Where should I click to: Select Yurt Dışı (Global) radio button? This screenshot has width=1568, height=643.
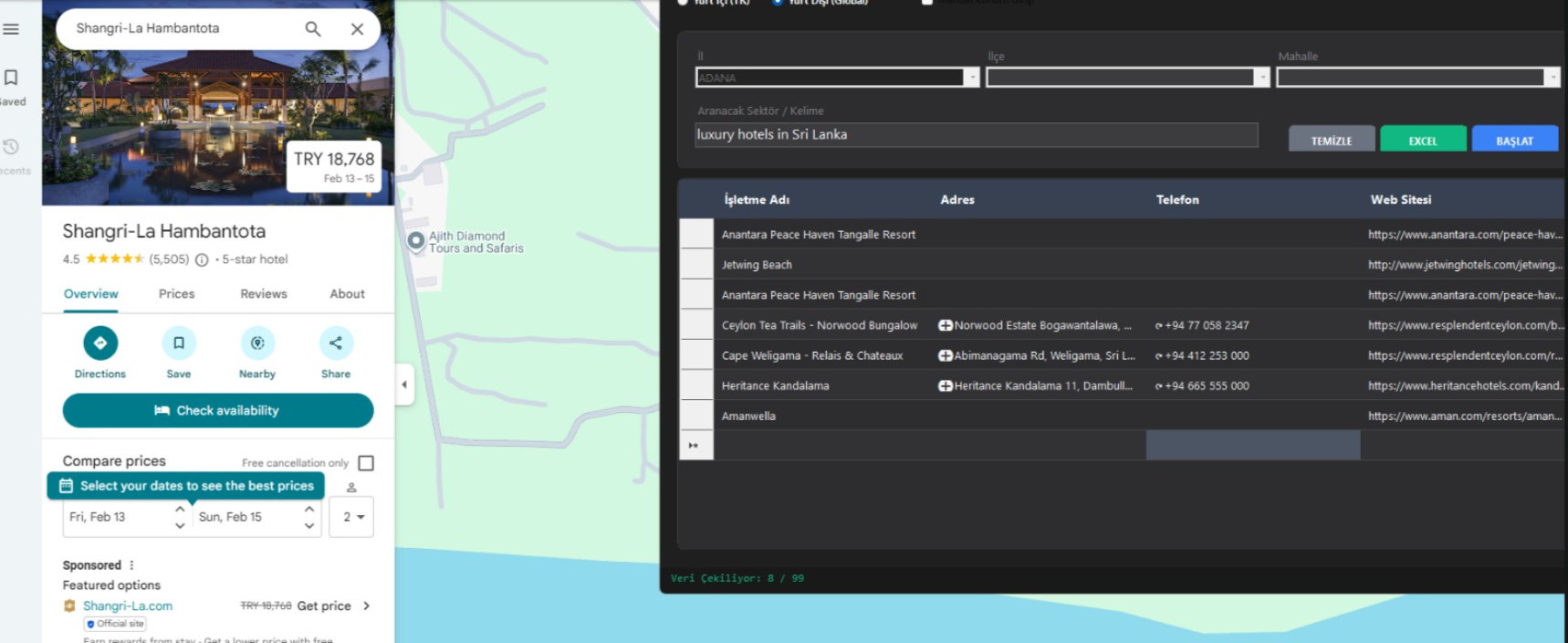(x=778, y=2)
